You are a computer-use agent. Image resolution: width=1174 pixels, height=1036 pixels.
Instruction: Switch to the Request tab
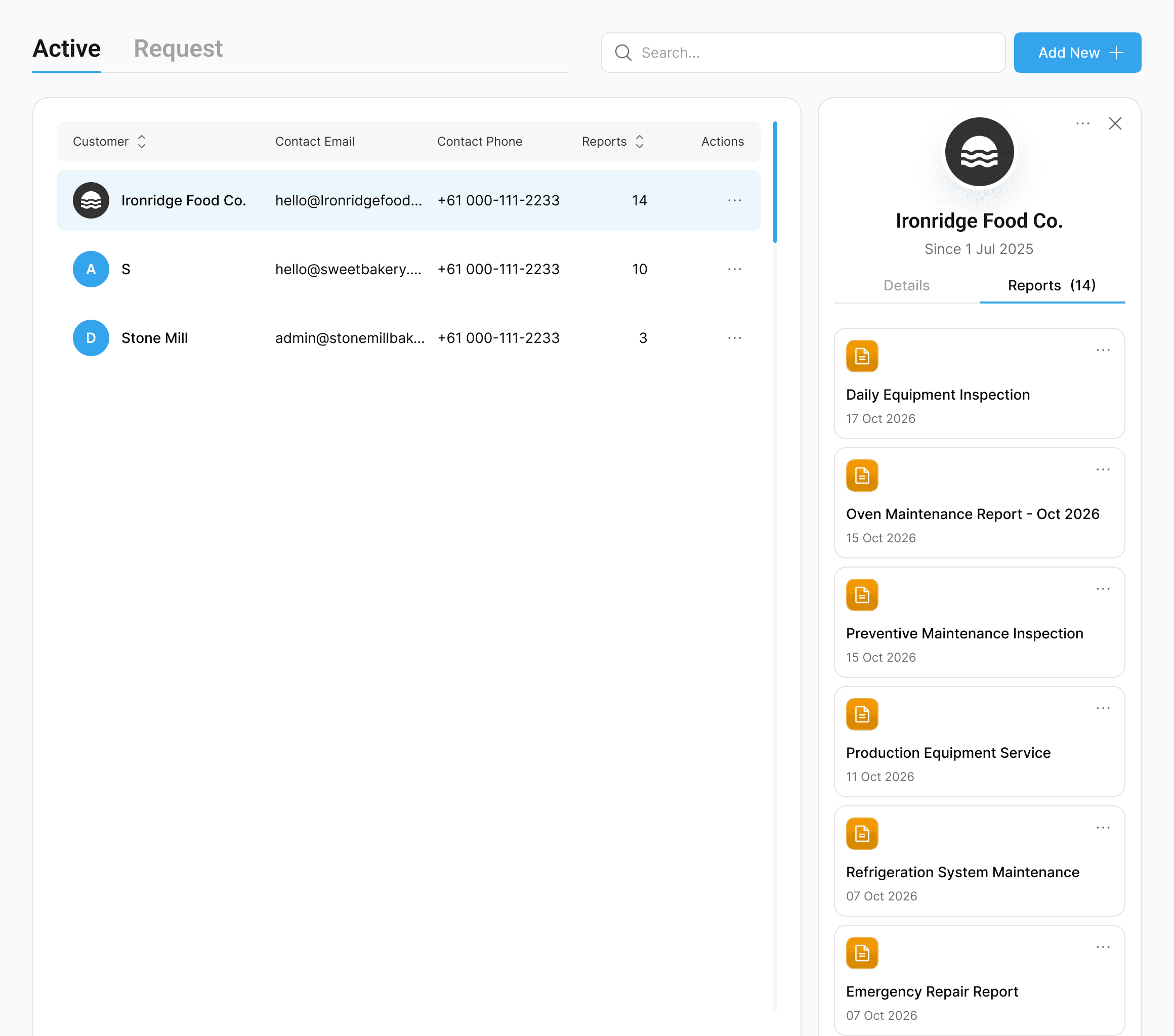178,49
